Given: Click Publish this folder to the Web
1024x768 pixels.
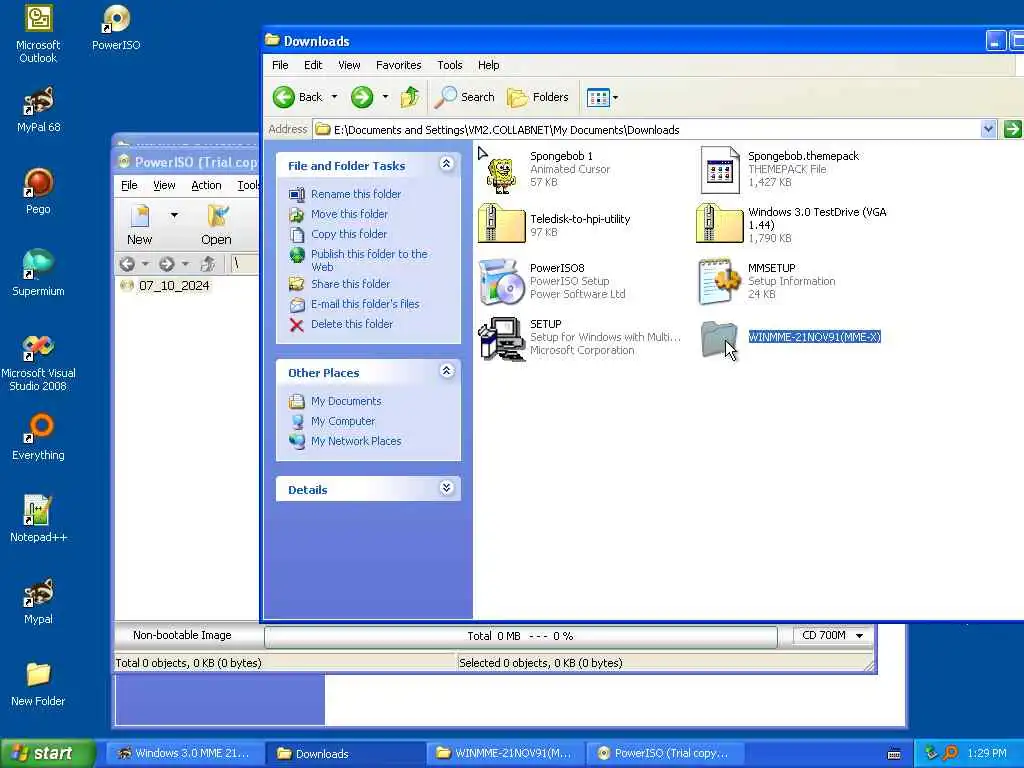Looking at the screenshot, I should [x=369, y=260].
